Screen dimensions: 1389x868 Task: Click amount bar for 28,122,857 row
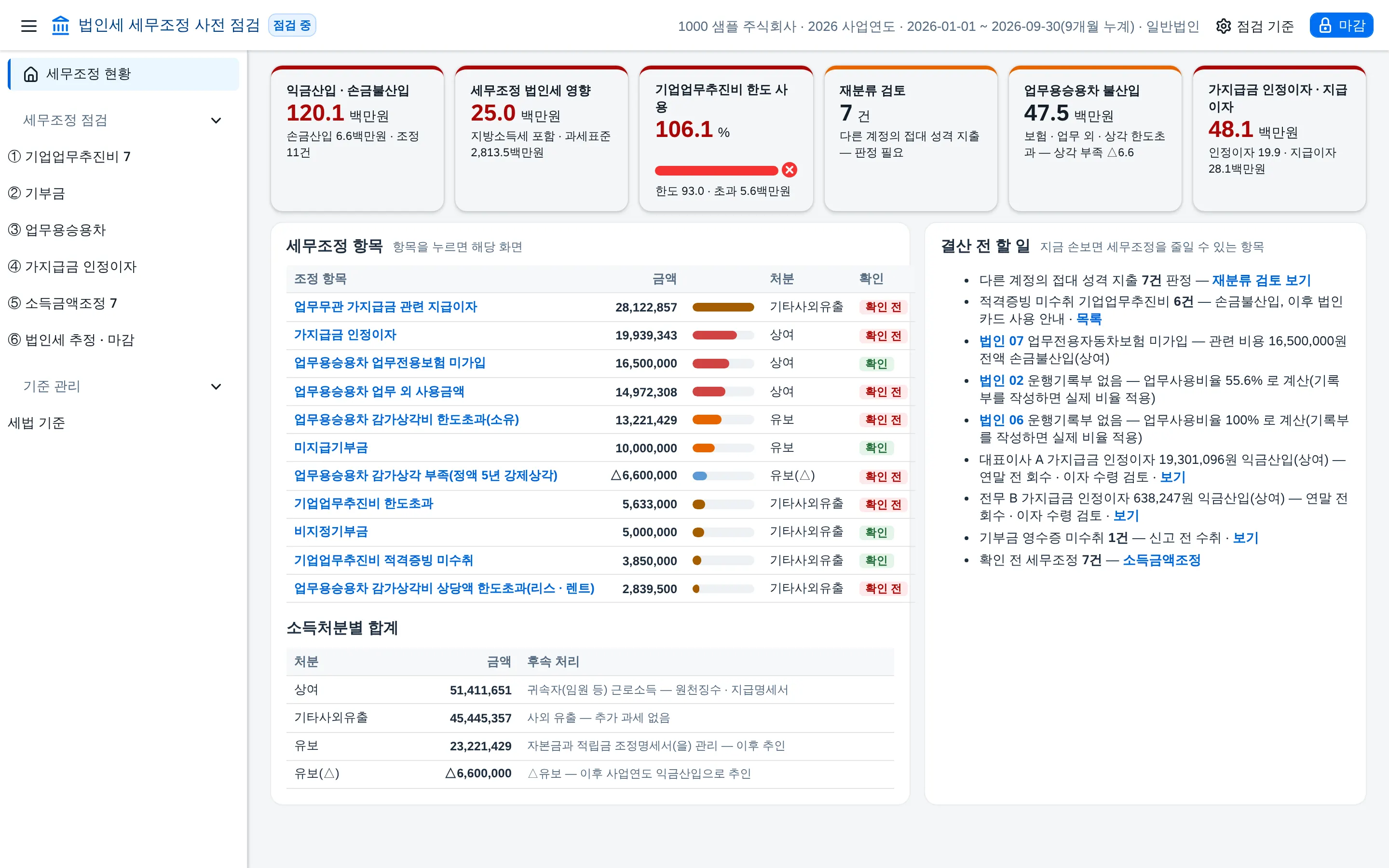722,307
